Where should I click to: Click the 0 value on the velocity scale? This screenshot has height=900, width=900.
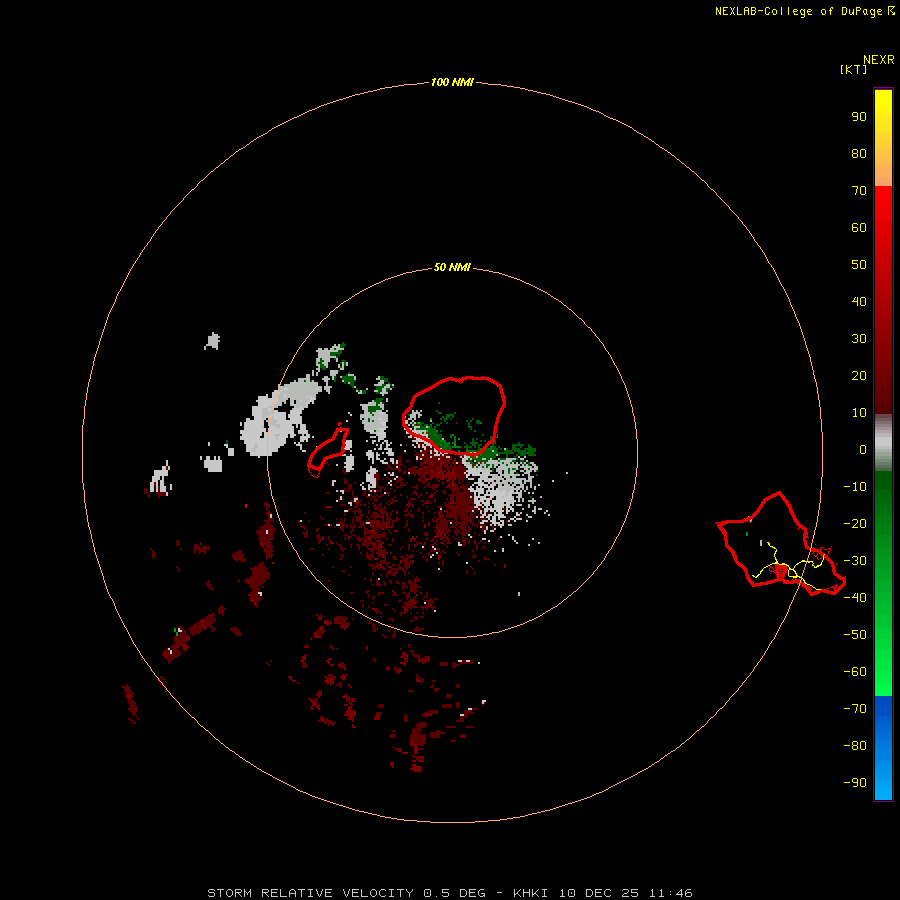(863, 449)
